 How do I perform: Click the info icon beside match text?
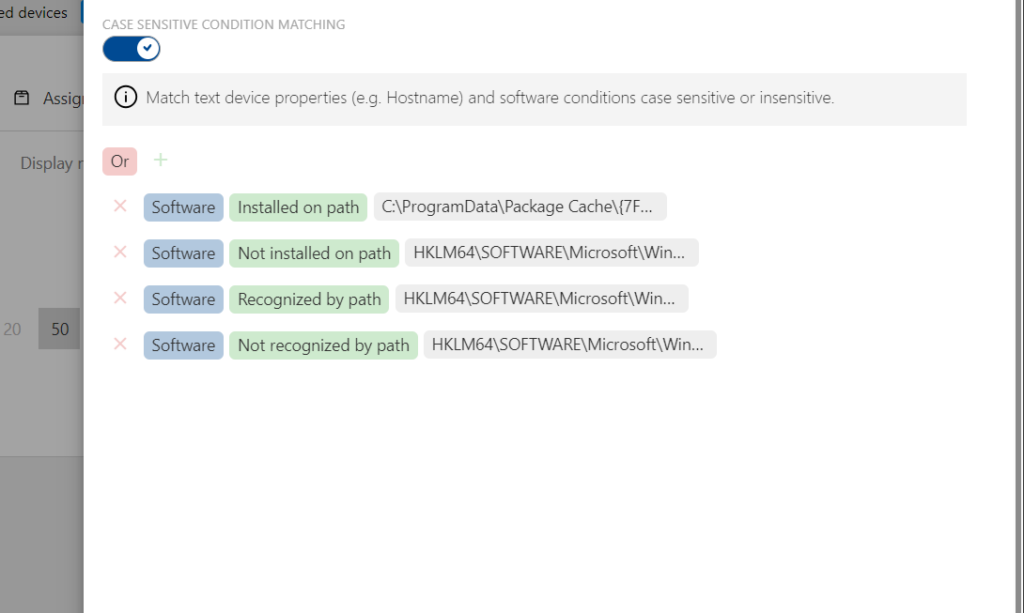point(125,97)
